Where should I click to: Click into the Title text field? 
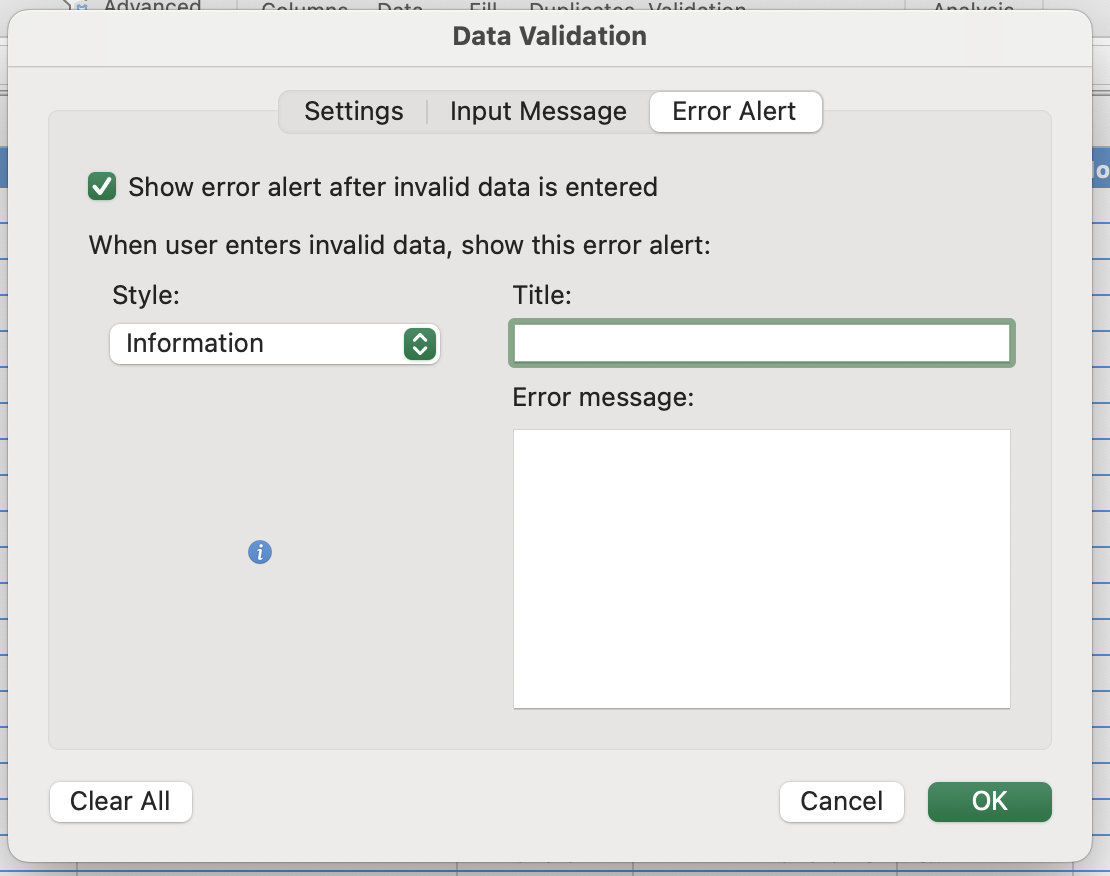[x=762, y=343]
